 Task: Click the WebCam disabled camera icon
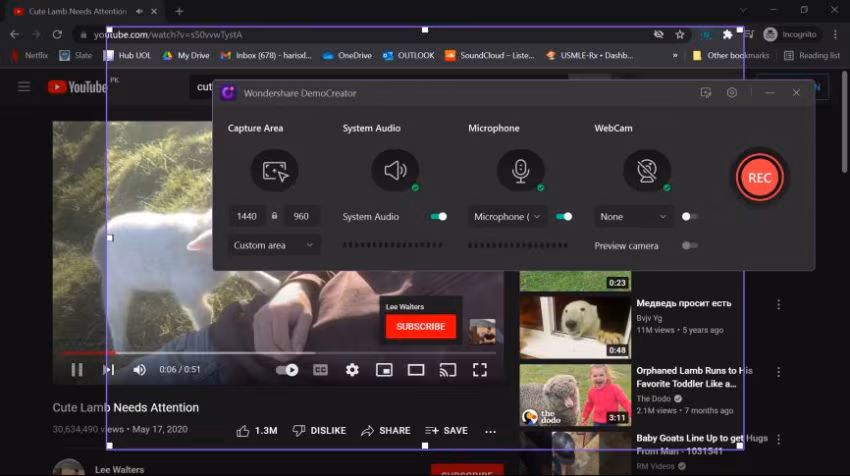(647, 171)
